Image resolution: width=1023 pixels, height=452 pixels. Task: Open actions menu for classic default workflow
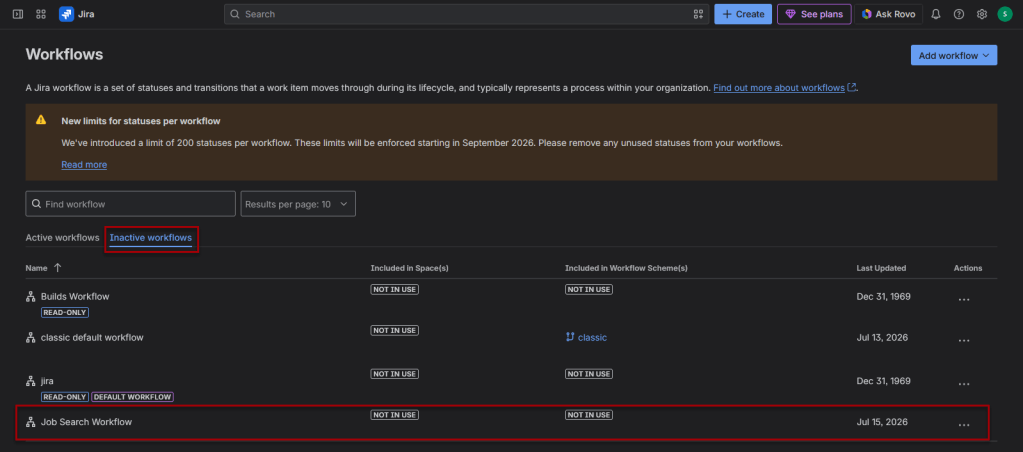point(964,340)
